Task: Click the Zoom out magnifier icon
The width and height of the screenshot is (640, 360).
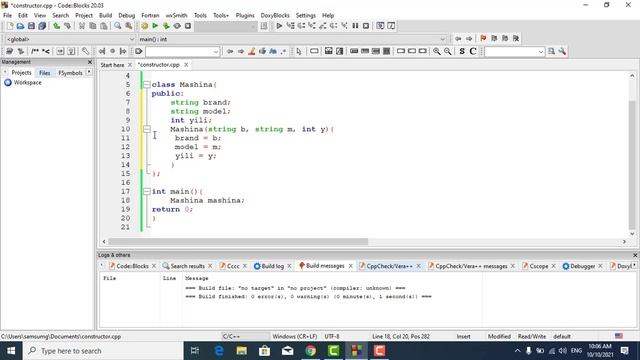Action: [448, 51]
